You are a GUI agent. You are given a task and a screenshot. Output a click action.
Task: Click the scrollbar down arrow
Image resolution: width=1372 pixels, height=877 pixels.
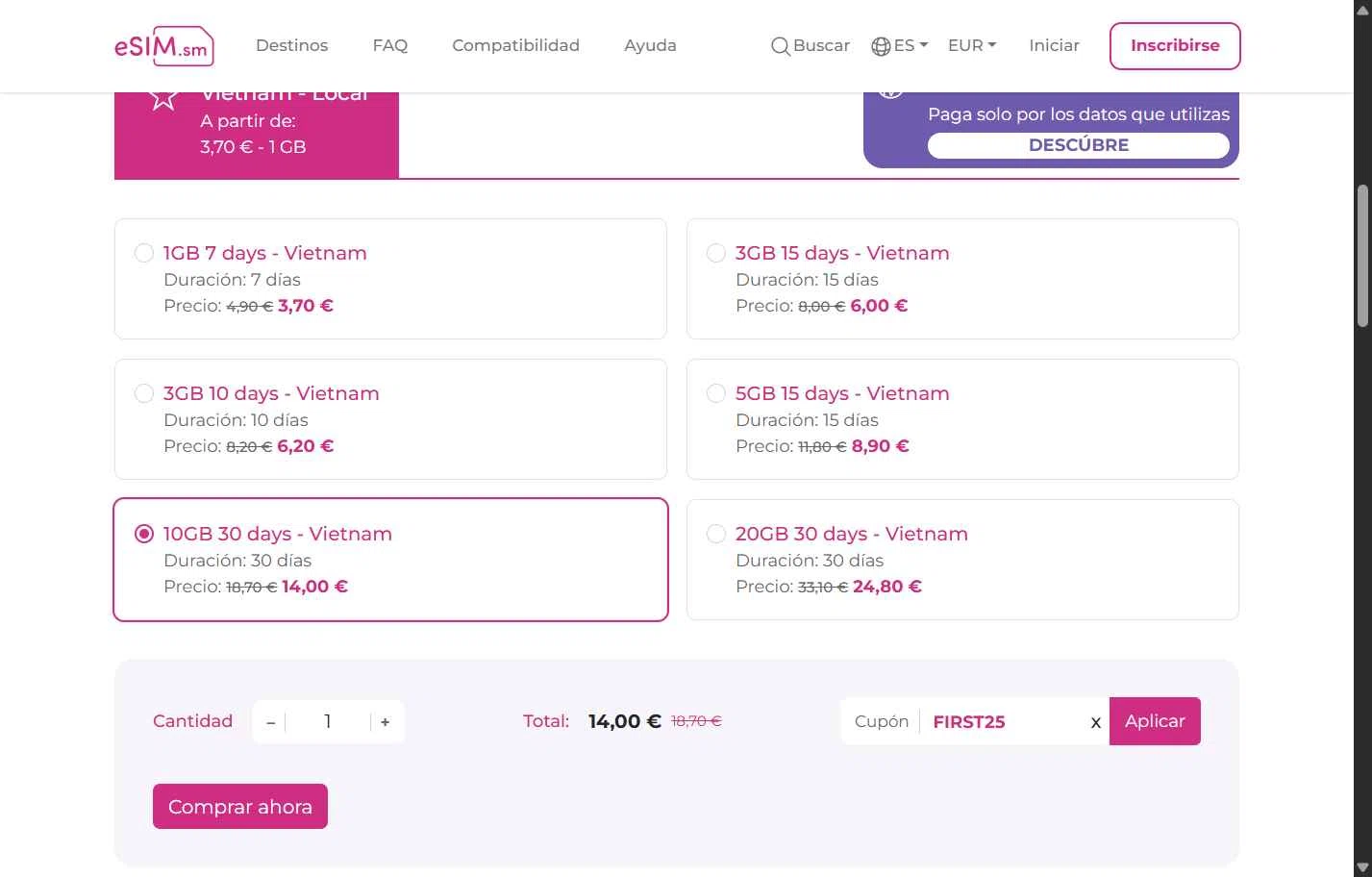tap(1362, 868)
